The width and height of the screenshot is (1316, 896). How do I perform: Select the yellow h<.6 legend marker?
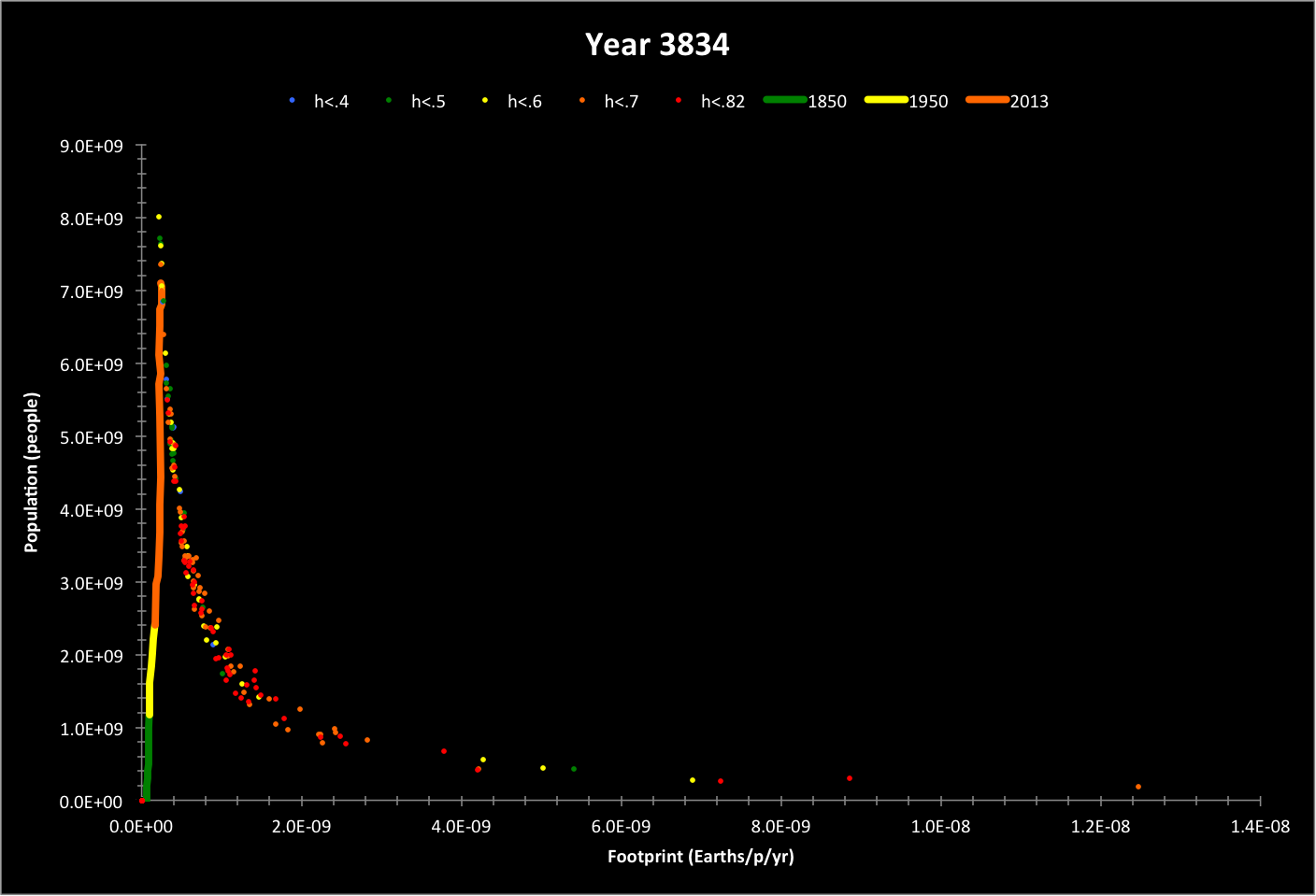coord(485,100)
